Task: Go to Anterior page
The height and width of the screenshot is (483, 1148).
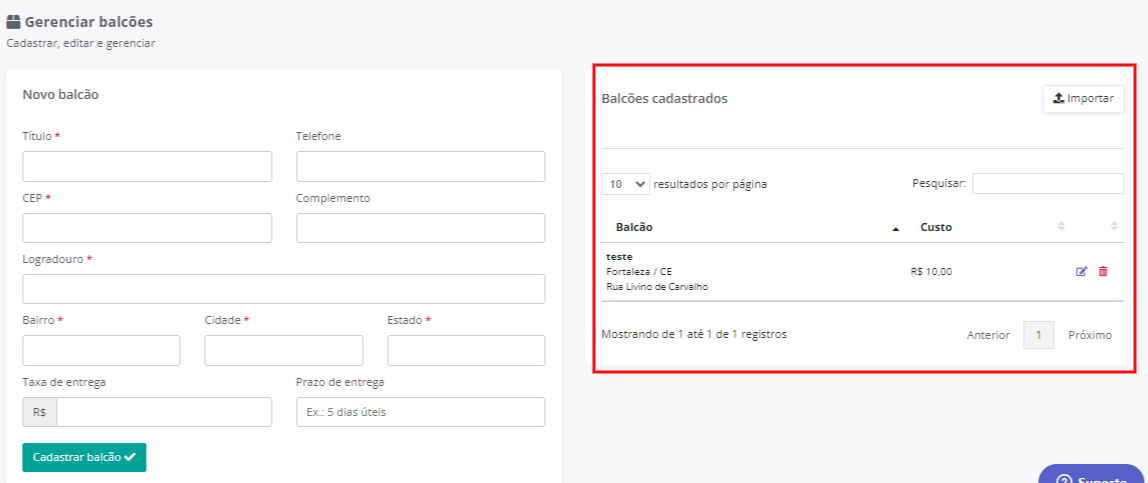Action: 988,335
